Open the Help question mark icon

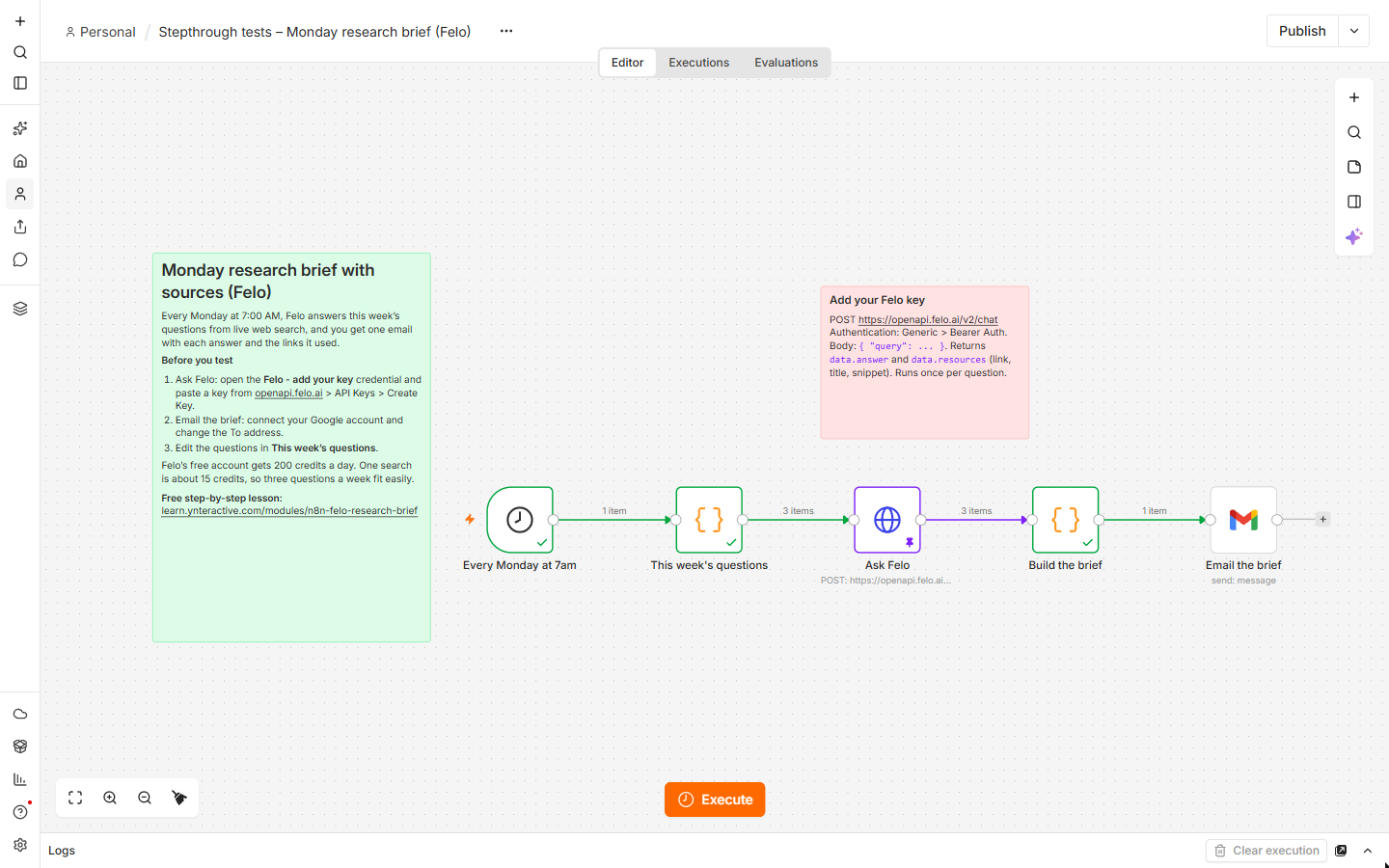coord(20,812)
